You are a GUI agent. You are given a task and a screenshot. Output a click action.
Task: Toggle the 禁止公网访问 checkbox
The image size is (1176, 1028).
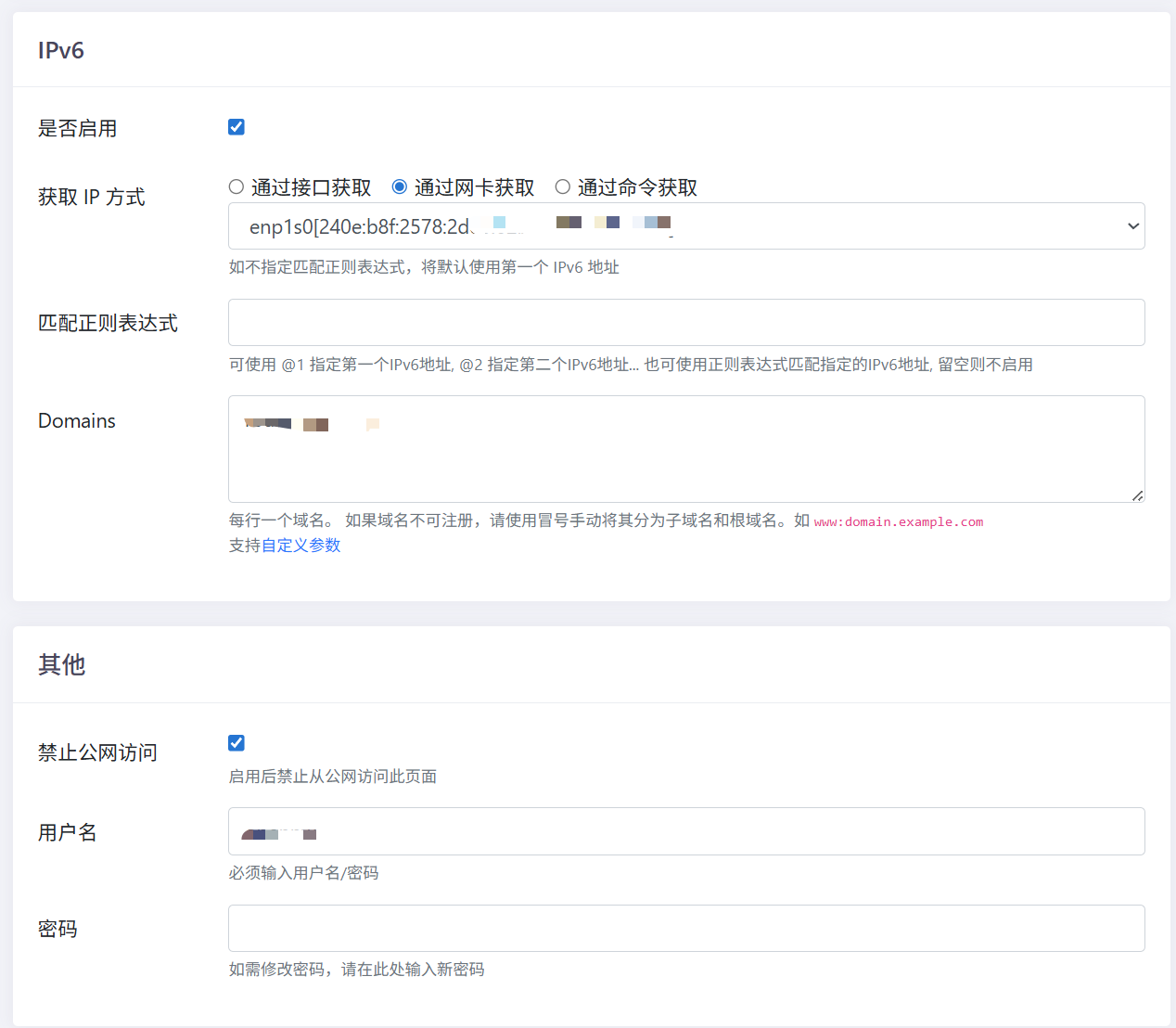click(236, 743)
